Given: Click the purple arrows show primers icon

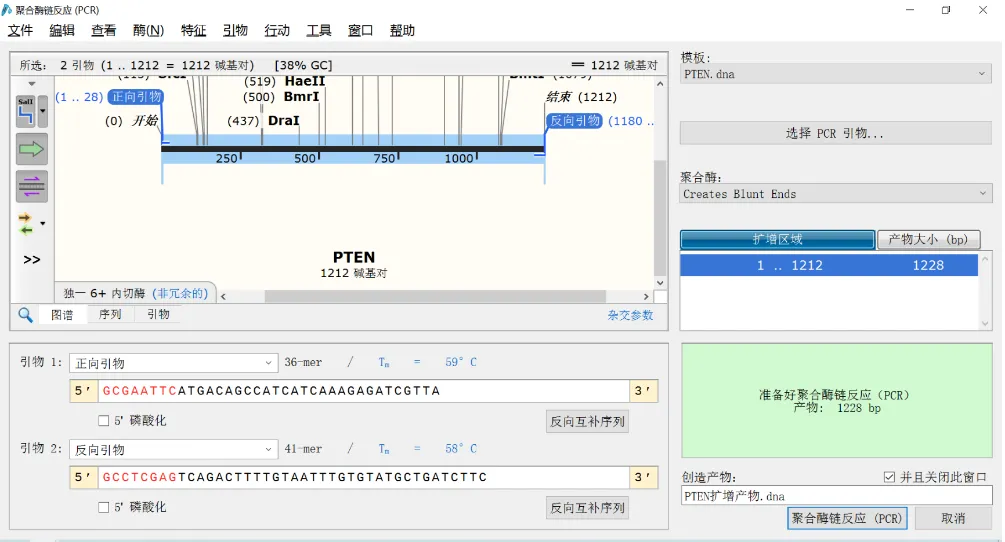Looking at the screenshot, I should tap(31, 186).
